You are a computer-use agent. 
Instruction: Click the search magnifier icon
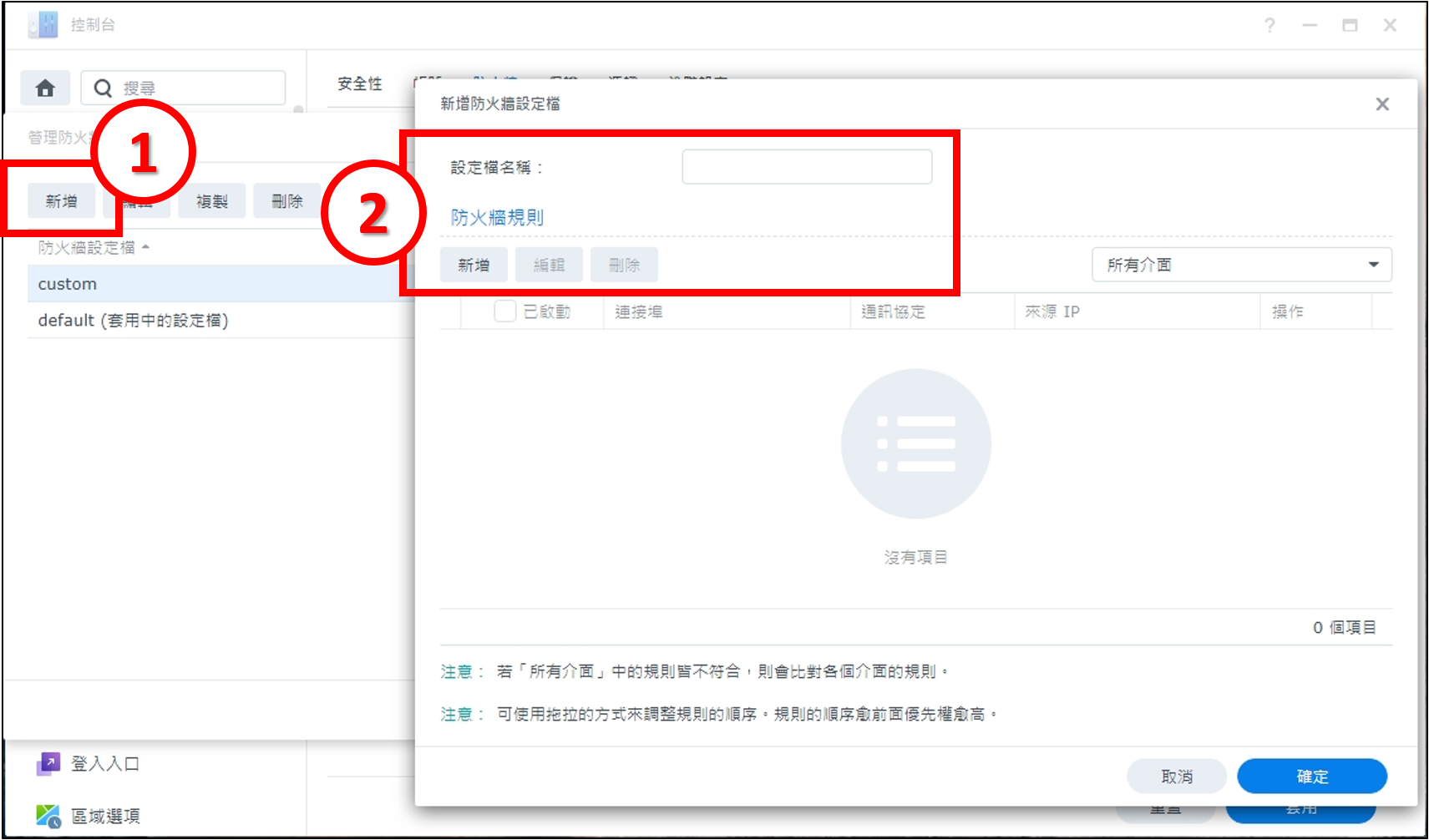click(103, 88)
